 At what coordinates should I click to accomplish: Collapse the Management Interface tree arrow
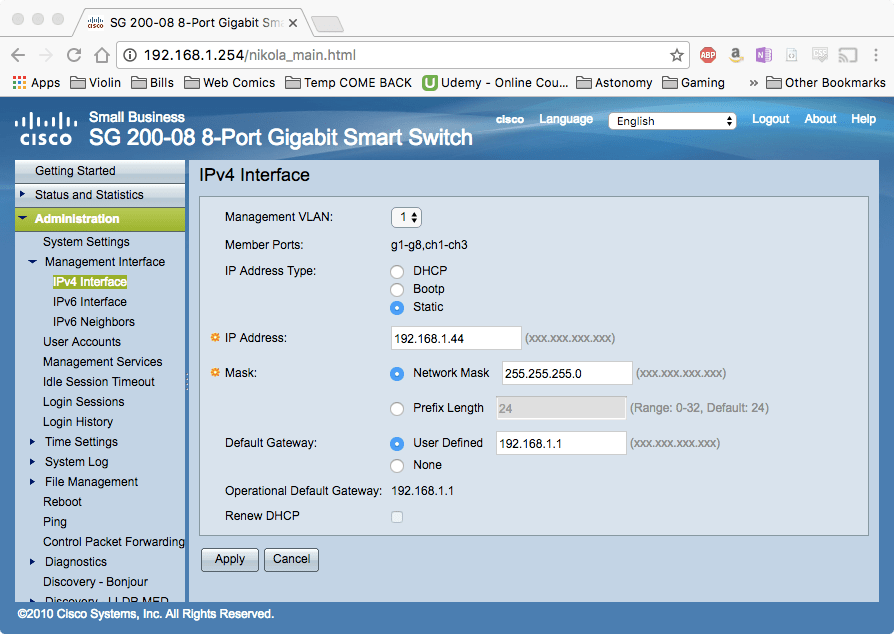(32, 262)
